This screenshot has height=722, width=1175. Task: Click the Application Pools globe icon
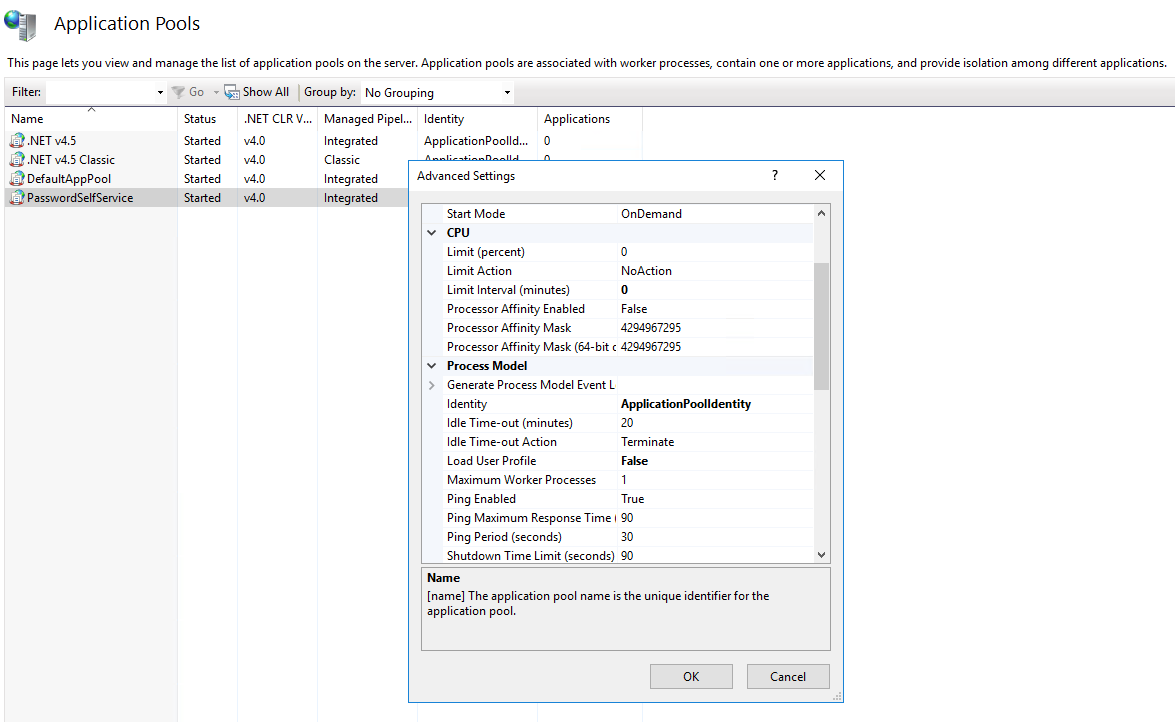21,22
